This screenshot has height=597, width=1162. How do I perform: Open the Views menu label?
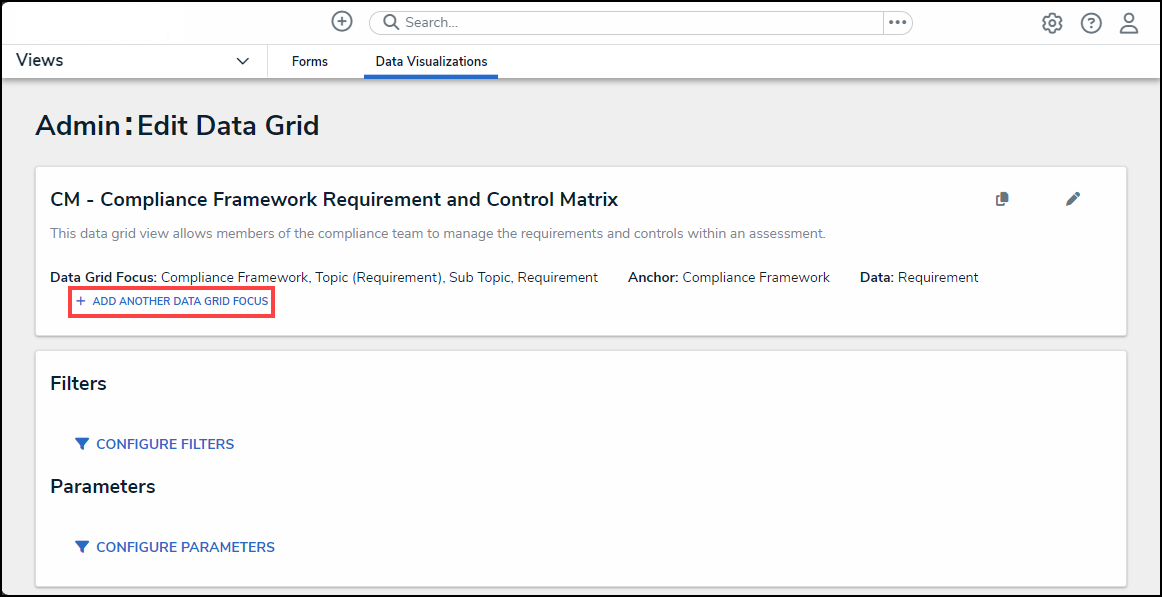click(x=40, y=60)
